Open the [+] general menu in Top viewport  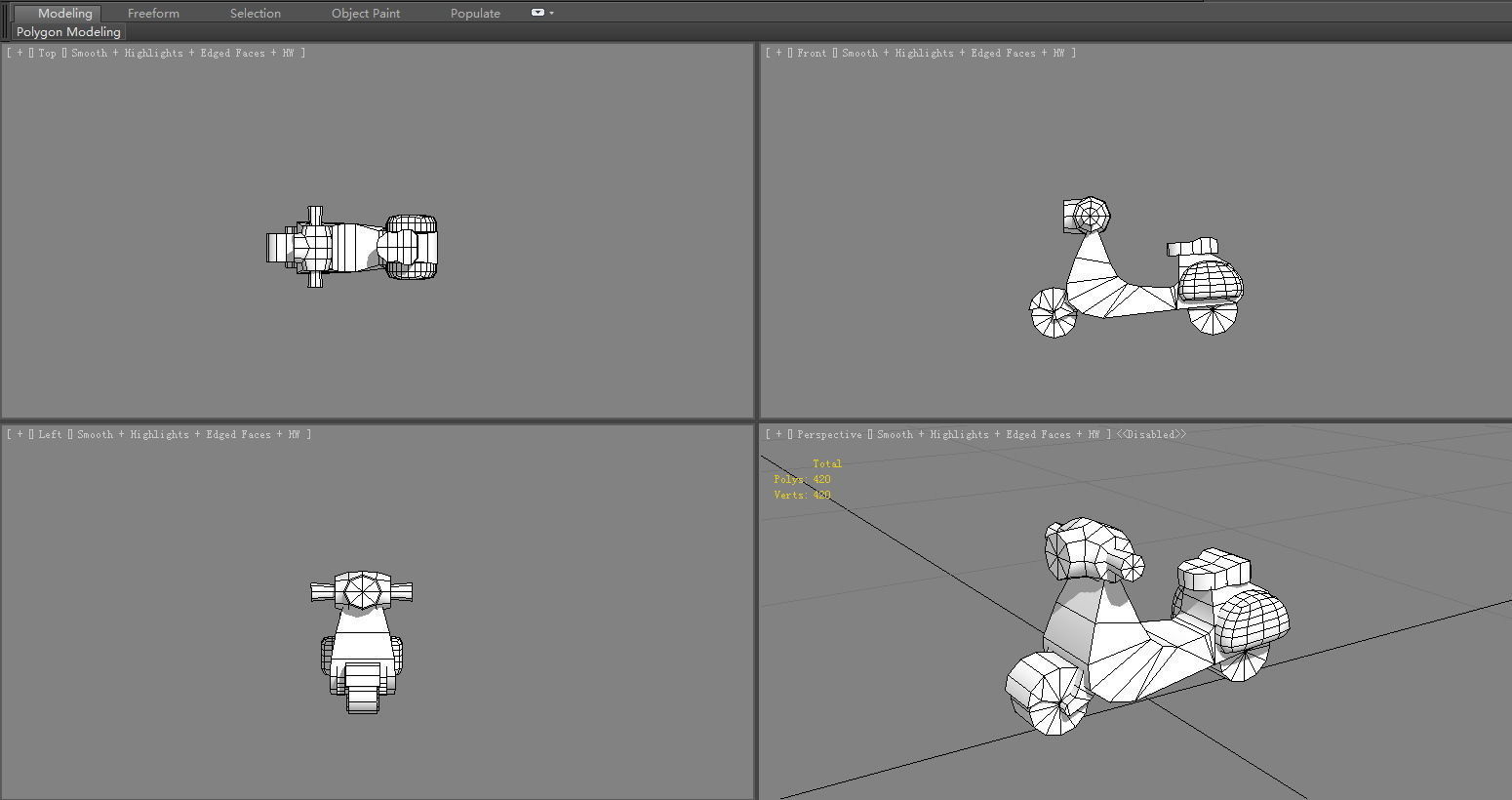(x=20, y=53)
